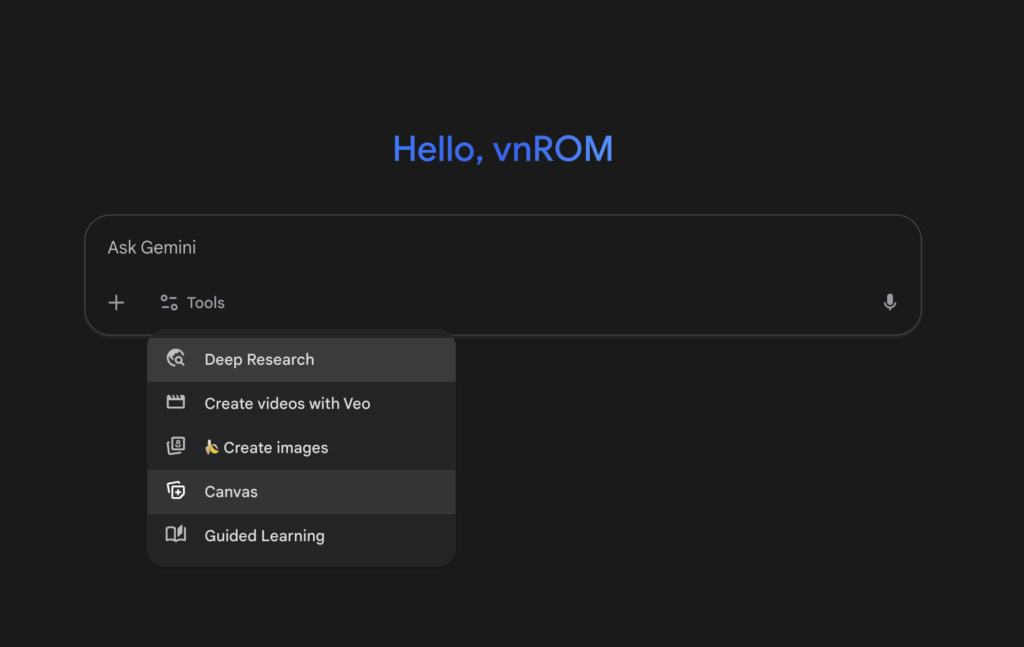Choose Guided Learning in the menu
The image size is (1024, 647).
(x=302, y=536)
